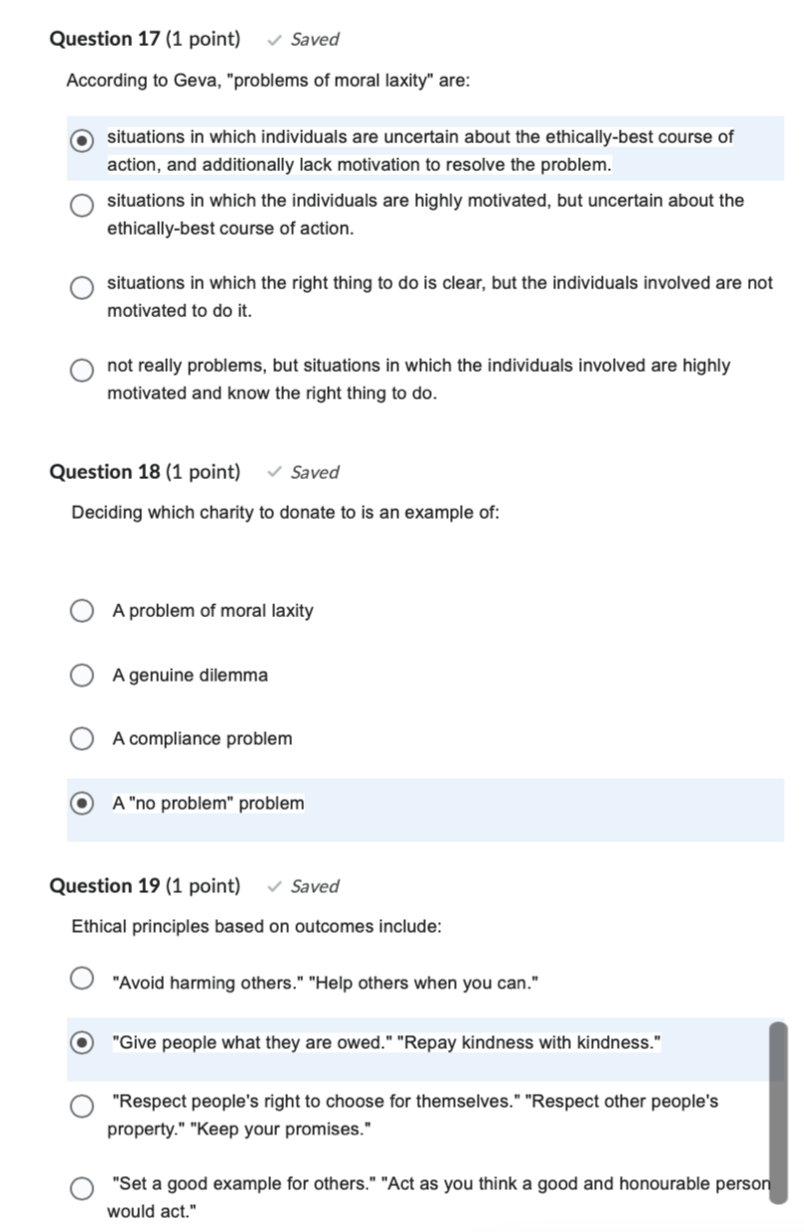Click the selected 'A "no problem" problem' radio button
Viewport: 804px width, 1232px height.
(x=82, y=802)
